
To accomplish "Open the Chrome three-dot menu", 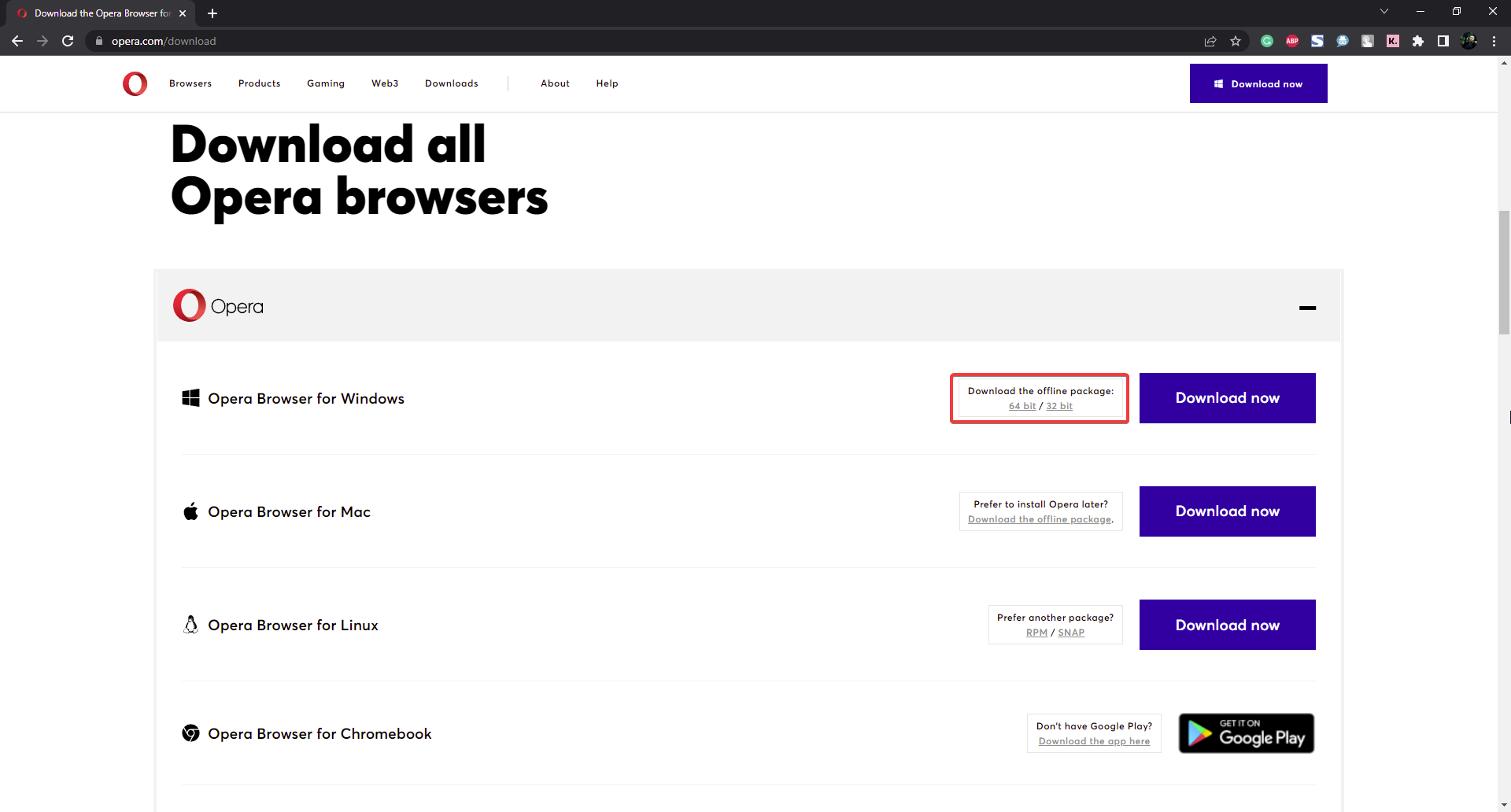I will (1494, 41).
